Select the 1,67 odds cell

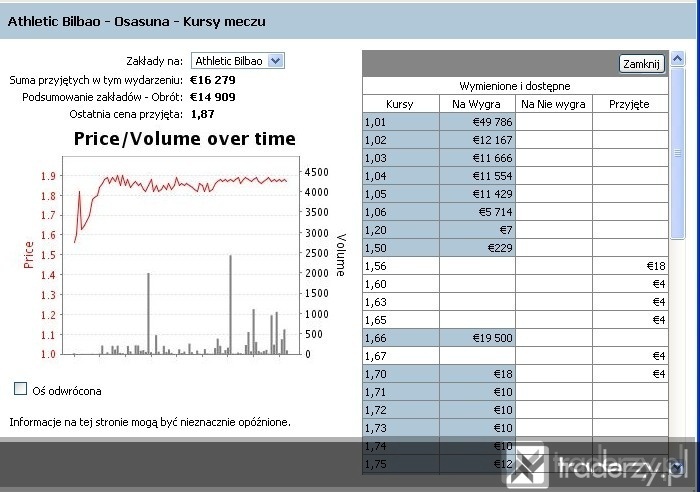coord(401,356)
